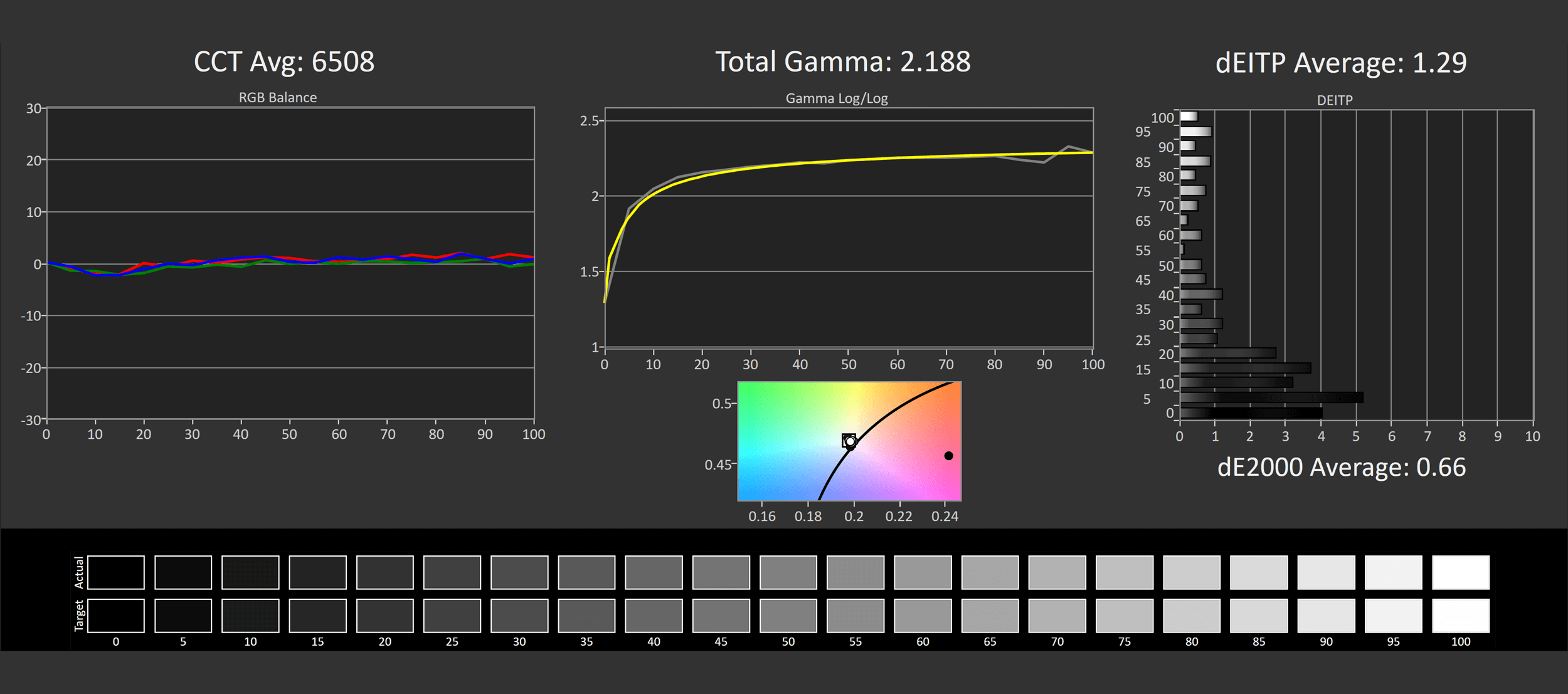The image size is (1568, 694).
Task: Click the RGB Balance chart title
Action: tap(277, 98)
